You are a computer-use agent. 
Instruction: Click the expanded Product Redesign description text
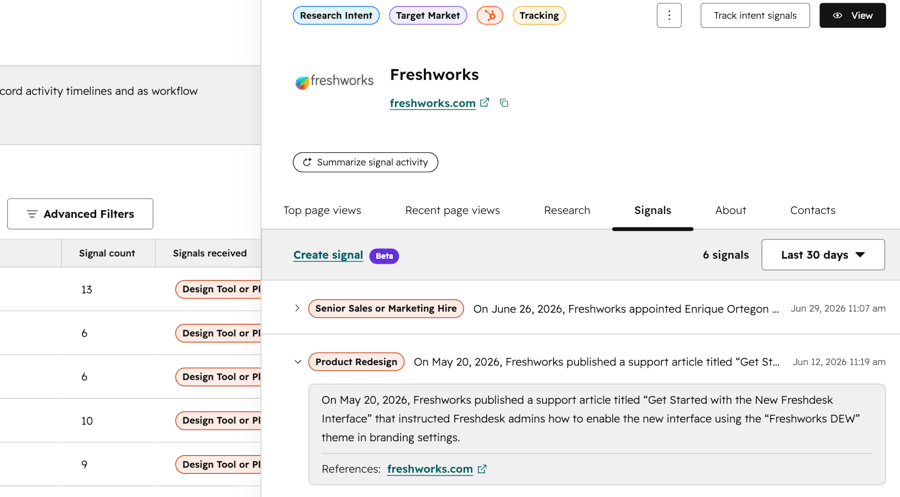point(591,418)
